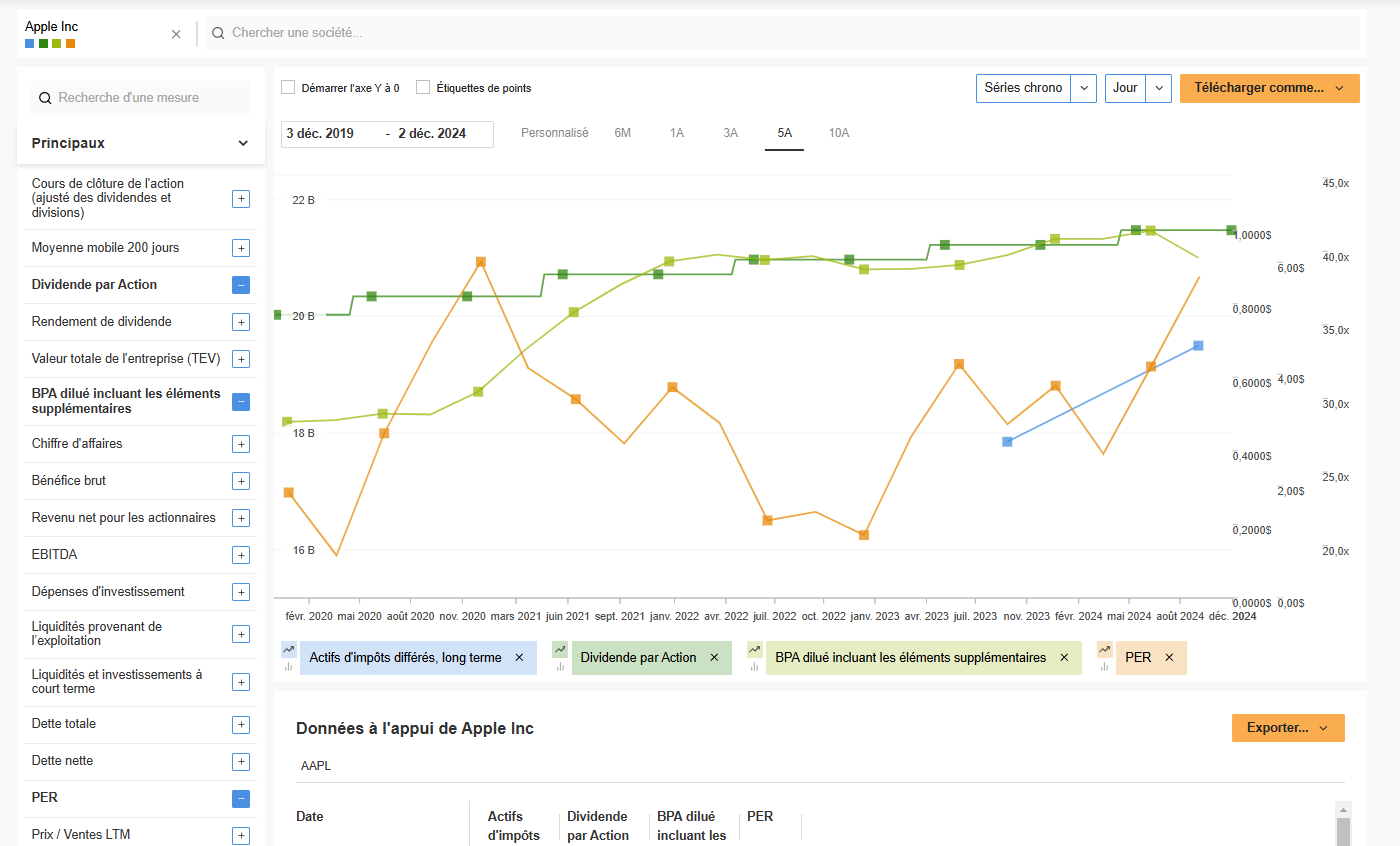Select the 1A range tab

[677, 133]
